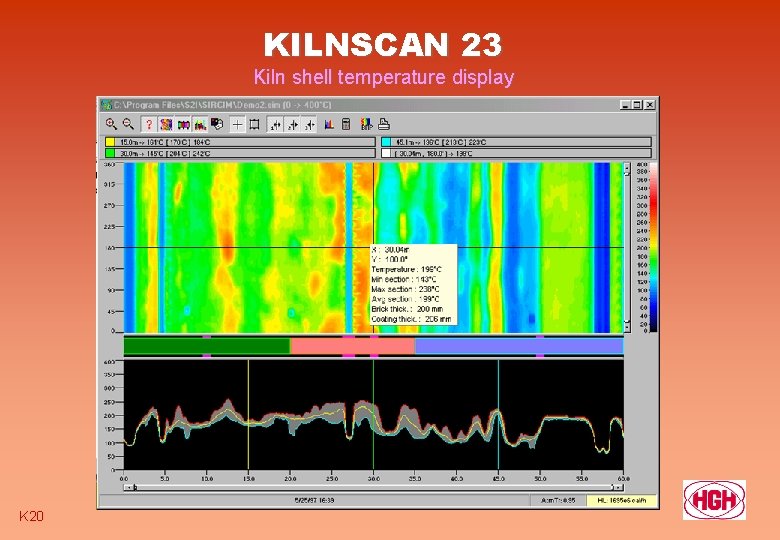Viewport: 780px width, 540px height.
Task: Click the Coating thick. value in tooltip
Action: (438, 319)
